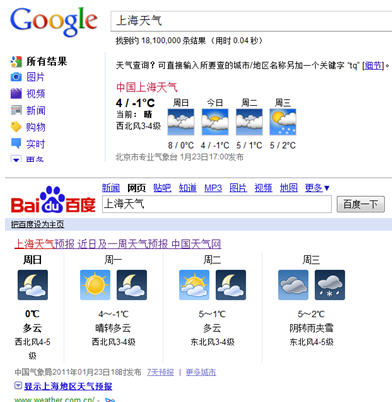
Task: Click the 4 / -1°C current temperature text
Action: (x=135, y=103)
